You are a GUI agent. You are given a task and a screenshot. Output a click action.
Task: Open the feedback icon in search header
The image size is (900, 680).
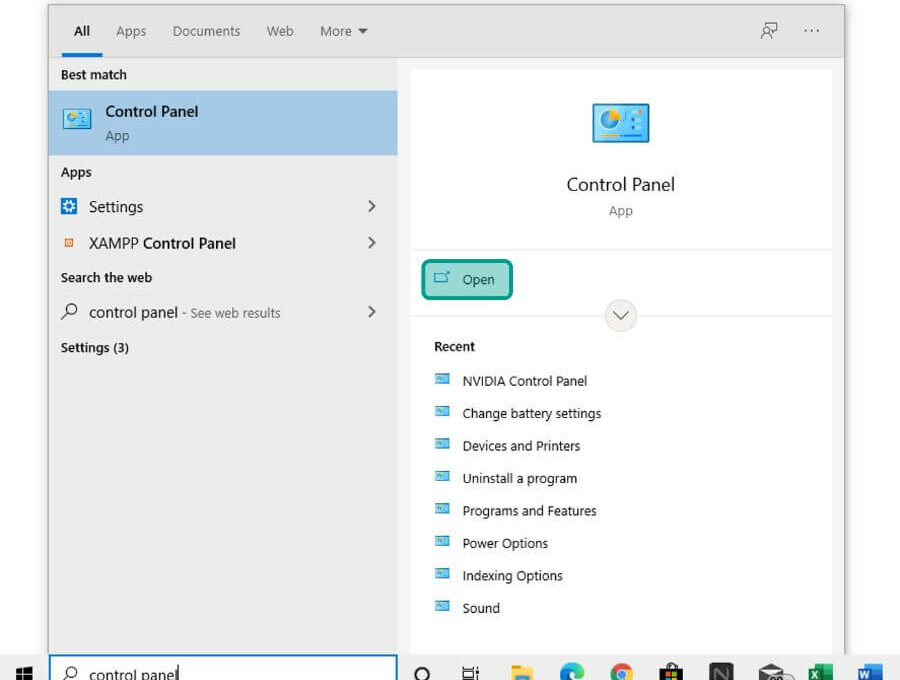(x=769, y=31)
